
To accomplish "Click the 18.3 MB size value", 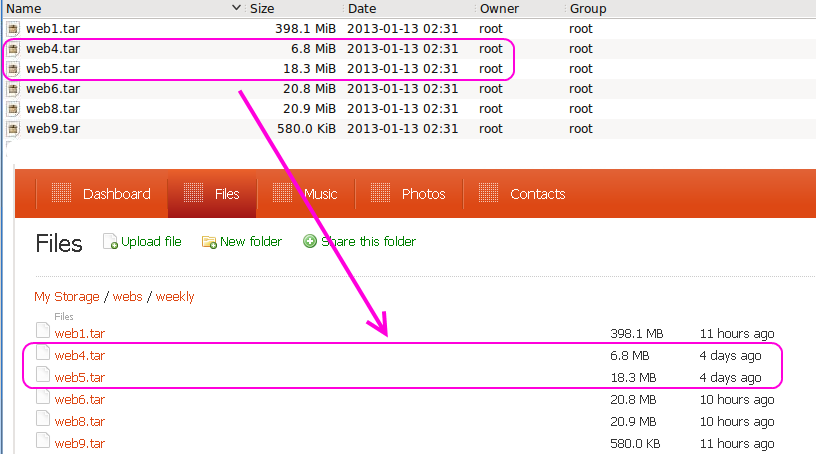I will pyautogui.click(x=633, y=377).
